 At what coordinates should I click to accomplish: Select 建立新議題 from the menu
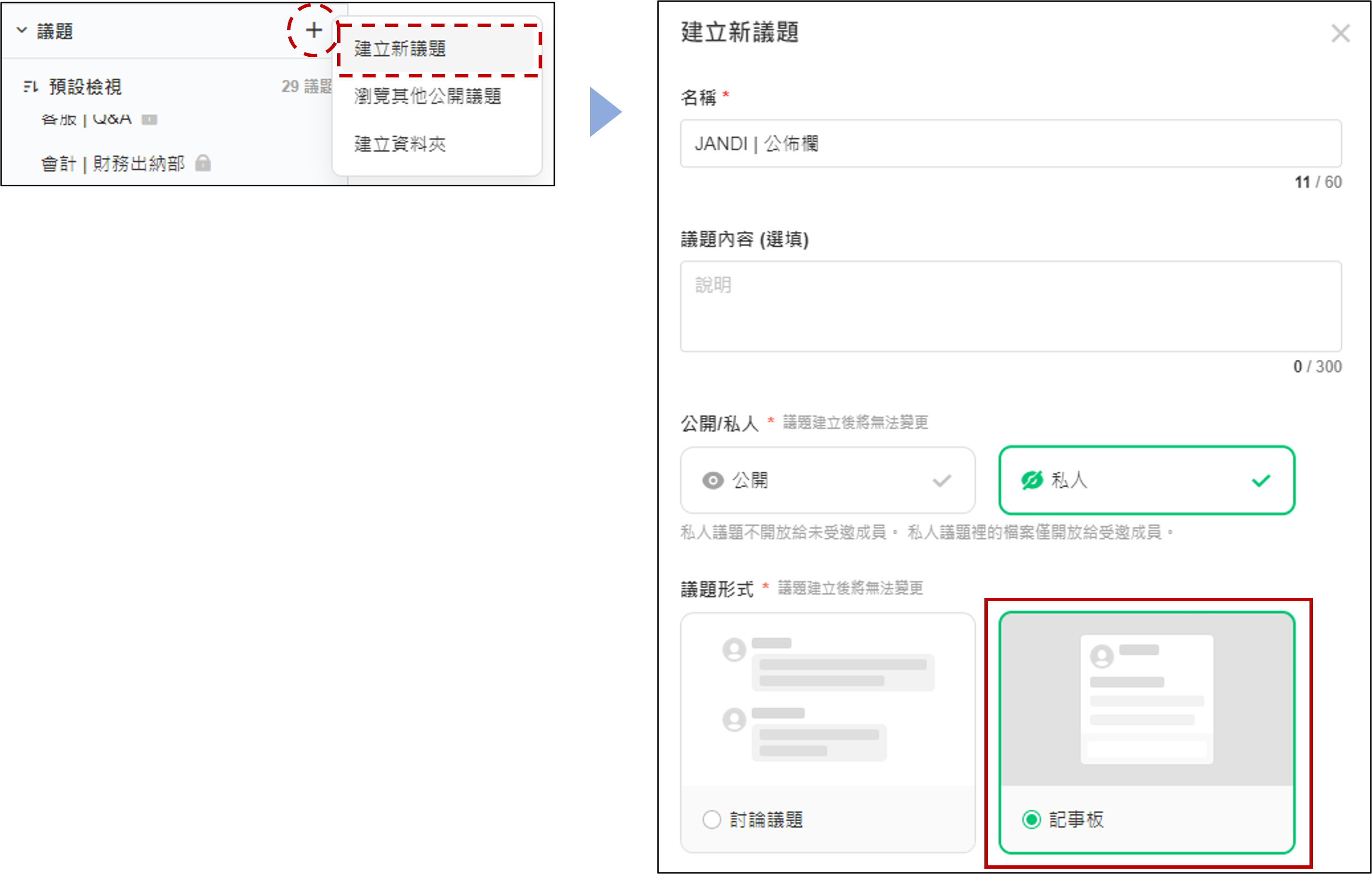[x=400, y=49]
